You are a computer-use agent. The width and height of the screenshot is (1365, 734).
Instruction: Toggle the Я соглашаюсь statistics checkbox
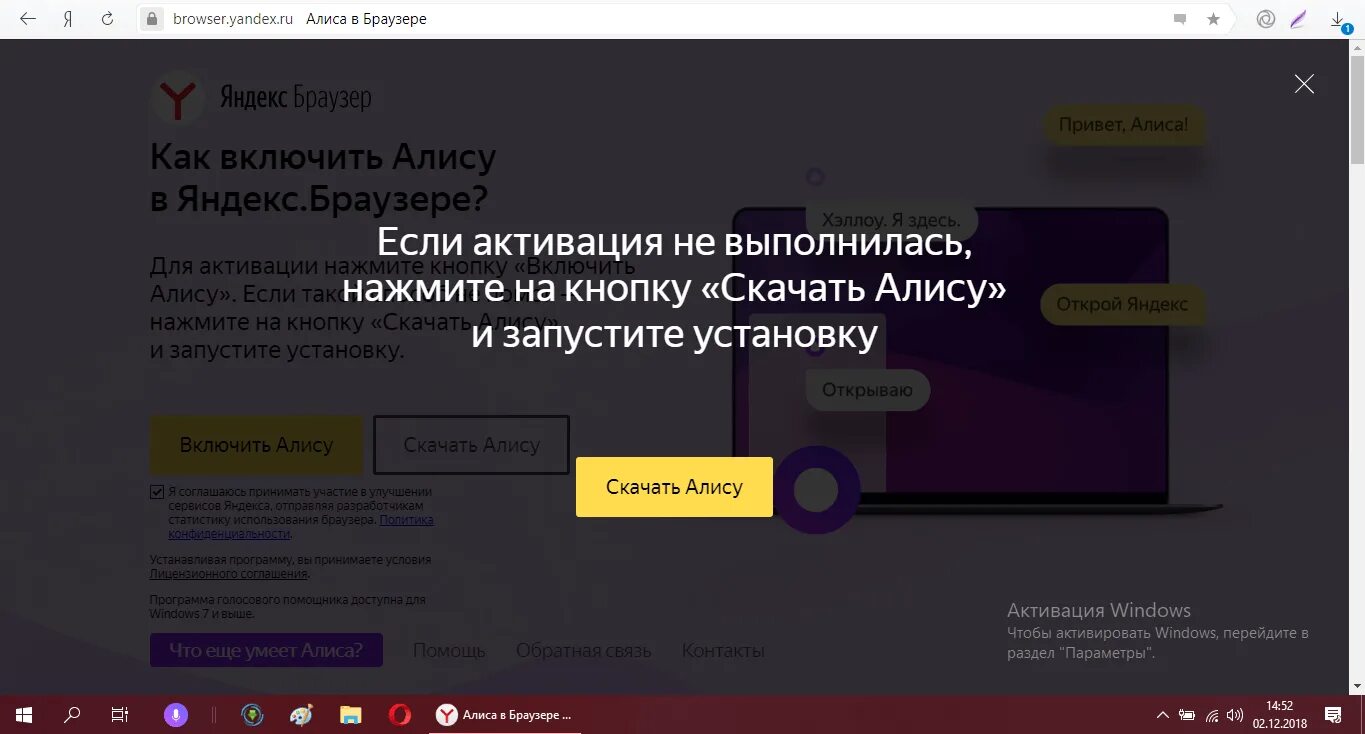157,491
